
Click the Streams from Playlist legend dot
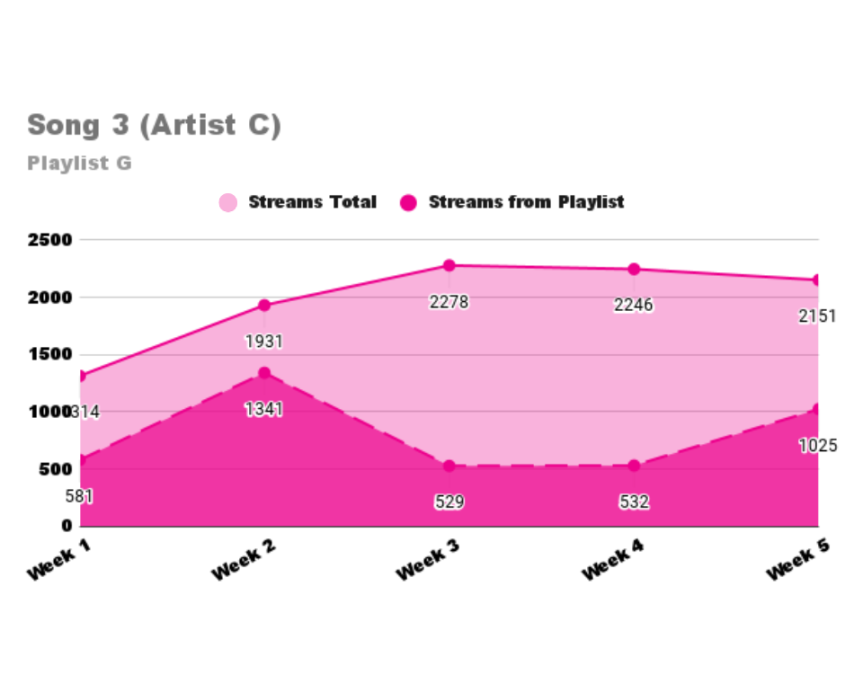pyautogui.click(x=408, y=203)
